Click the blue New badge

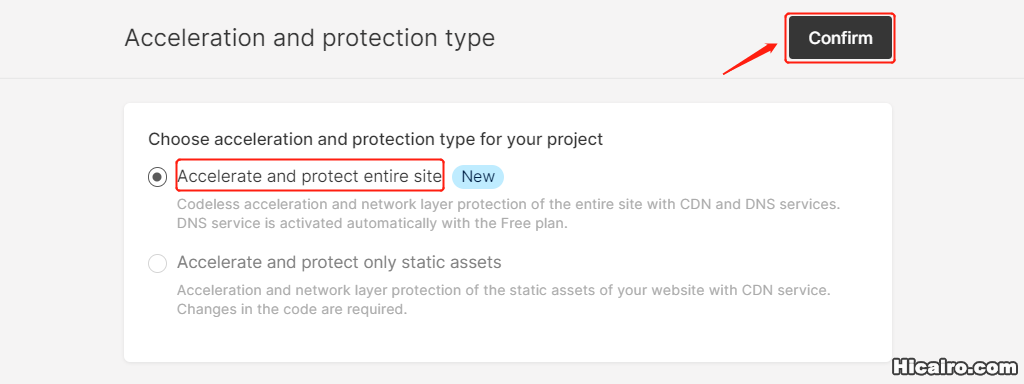coord(478,176)
